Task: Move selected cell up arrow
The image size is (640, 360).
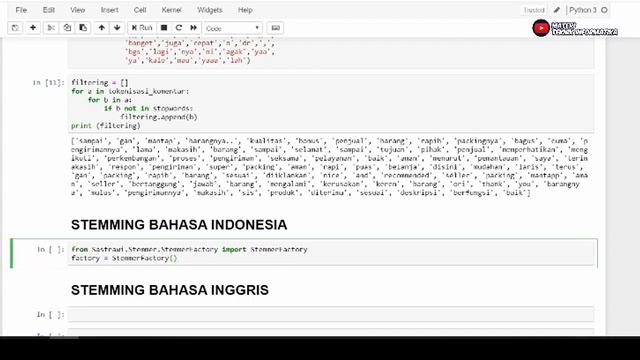Action: coord(102,28)
